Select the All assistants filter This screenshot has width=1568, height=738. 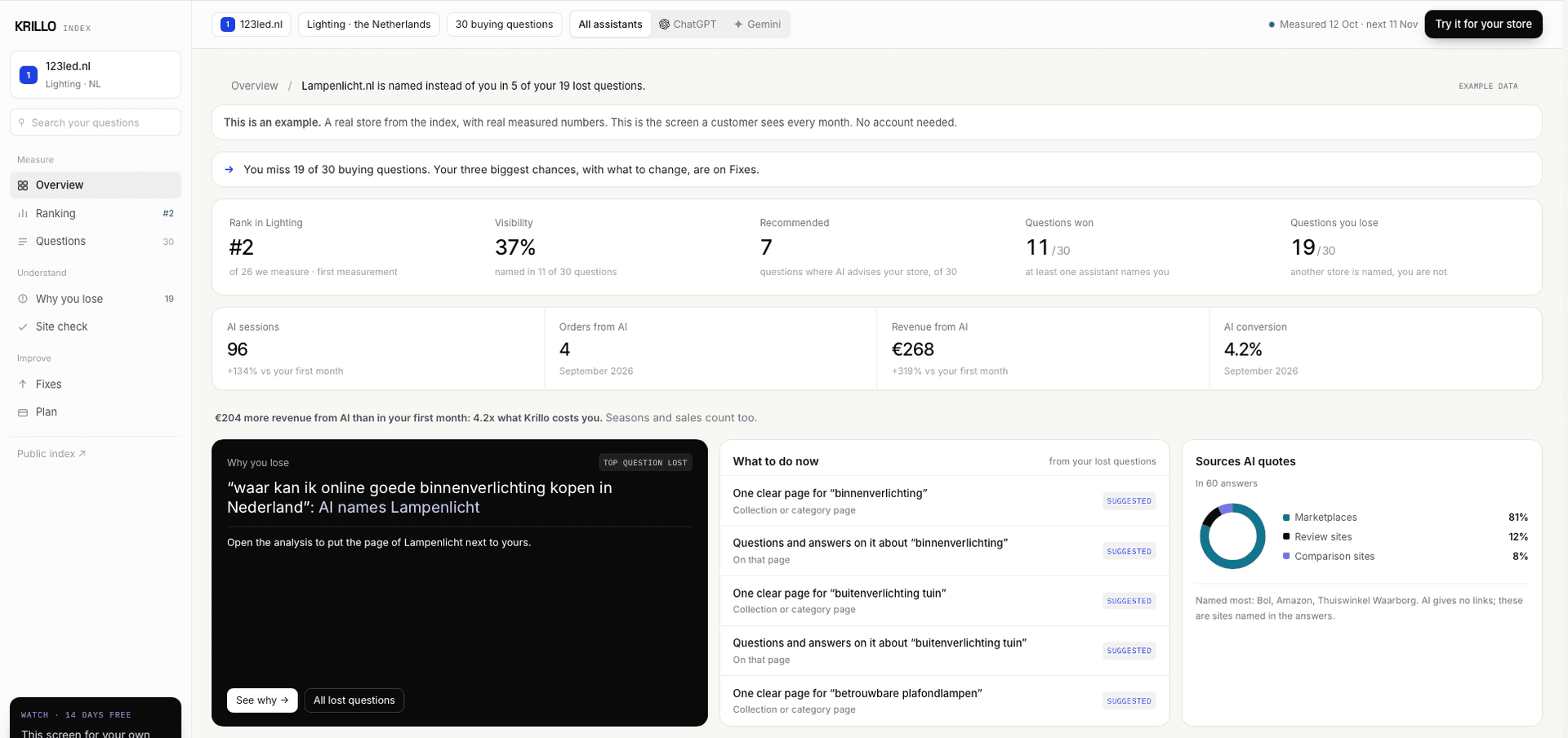coord(610,24)
